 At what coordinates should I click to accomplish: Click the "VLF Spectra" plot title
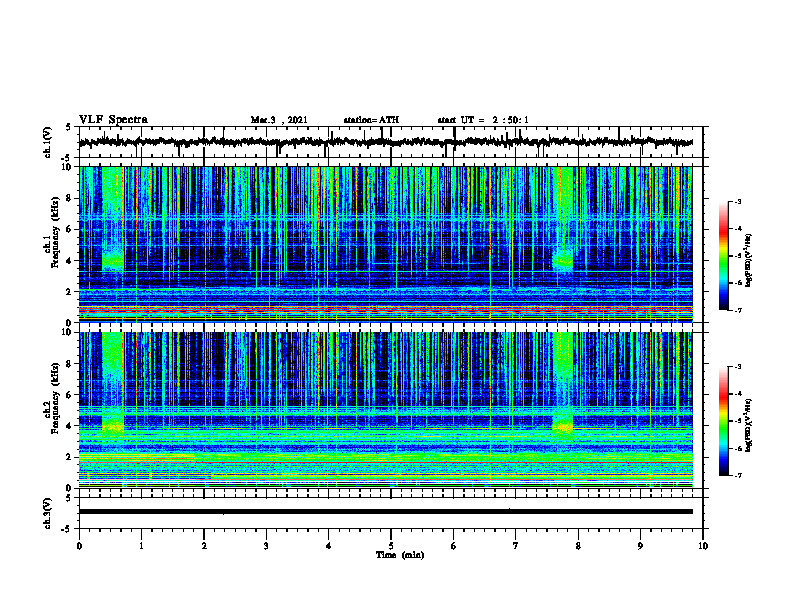click(x=113, y=120)
